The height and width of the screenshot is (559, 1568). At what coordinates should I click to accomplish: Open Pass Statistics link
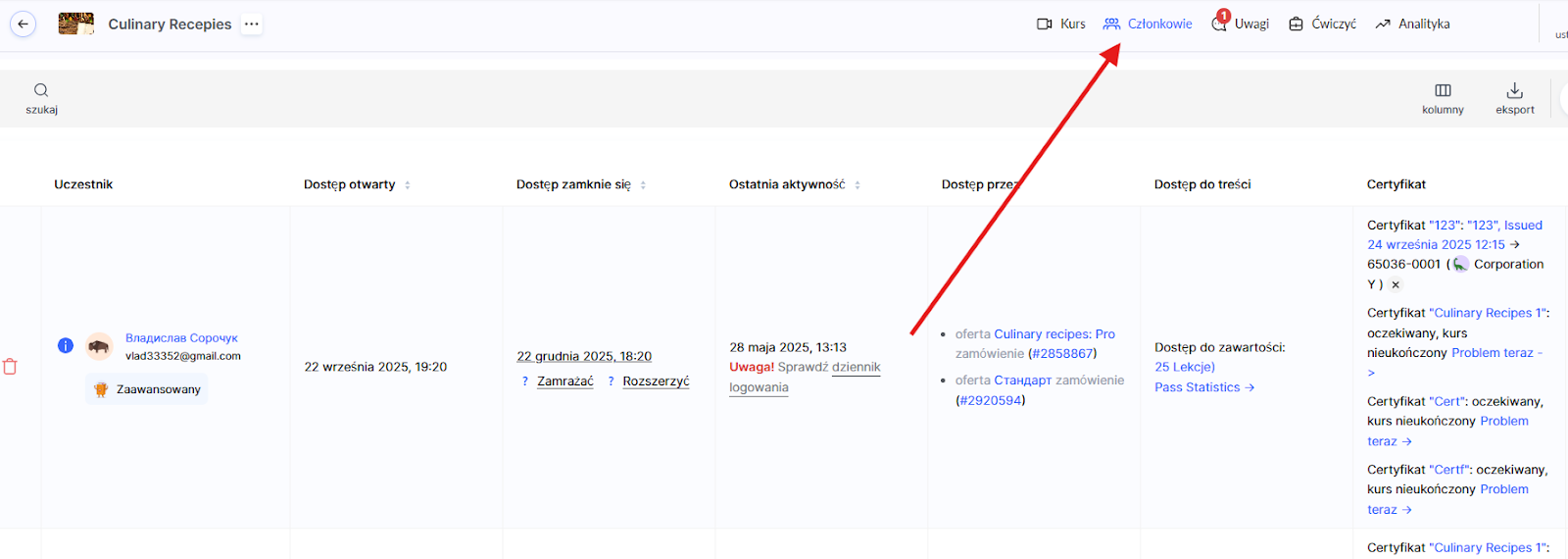(x=1203, y=388)
